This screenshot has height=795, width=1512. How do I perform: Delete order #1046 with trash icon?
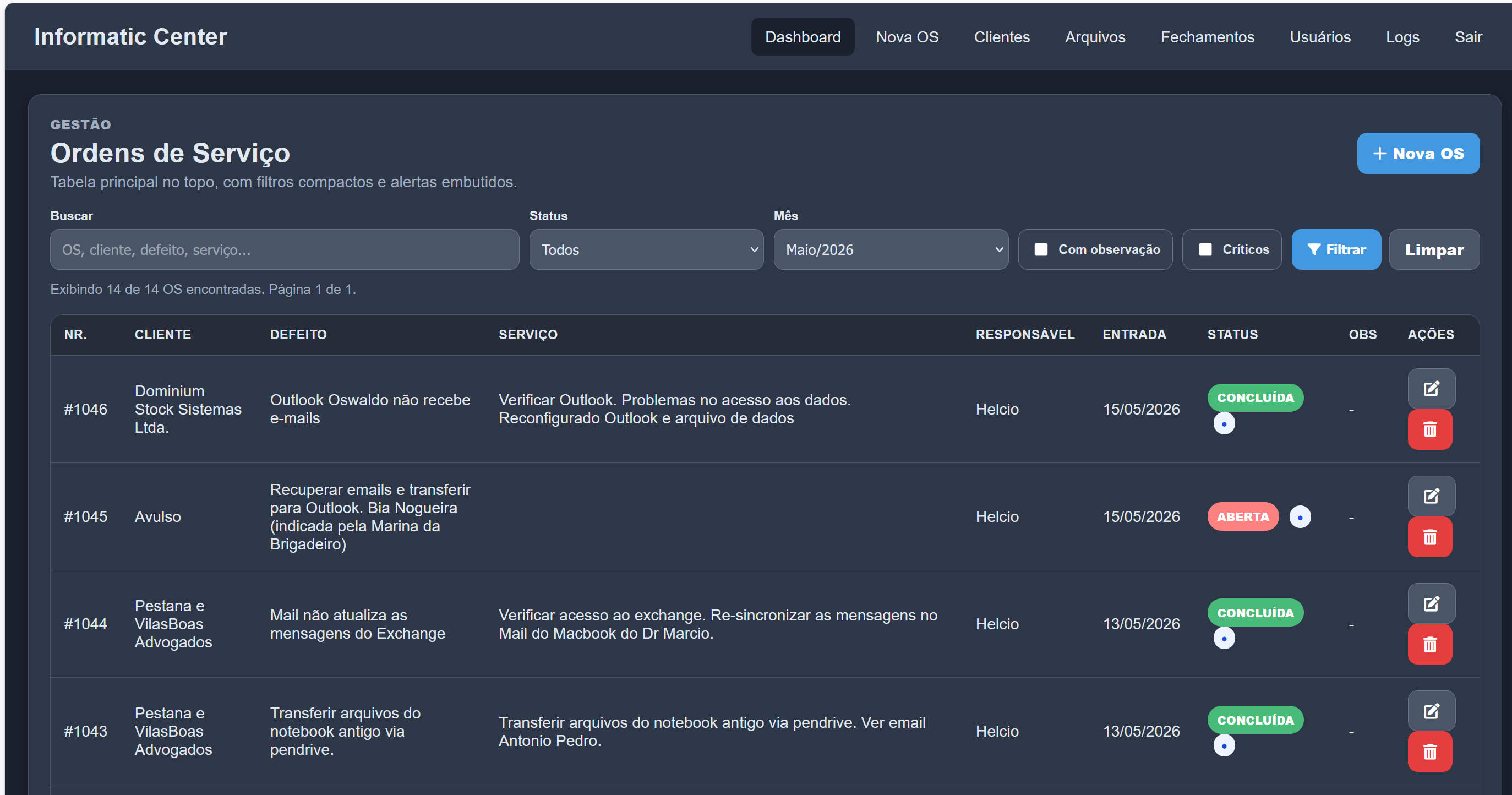click(x=1430, y=430)
